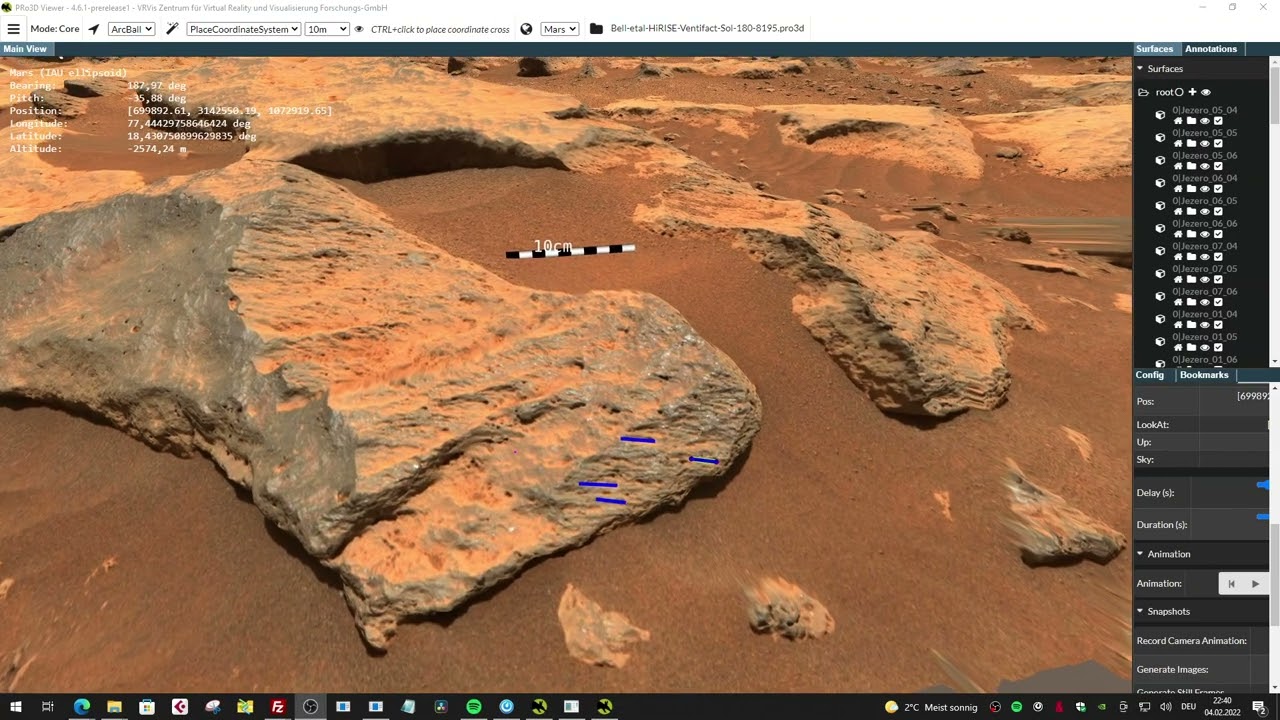Click the scene filename Bell-etal-HiRISE-Ventifact-Sol-180-8195.pro3d
This screenshot has height=720, width=1280.
(707, 29)
